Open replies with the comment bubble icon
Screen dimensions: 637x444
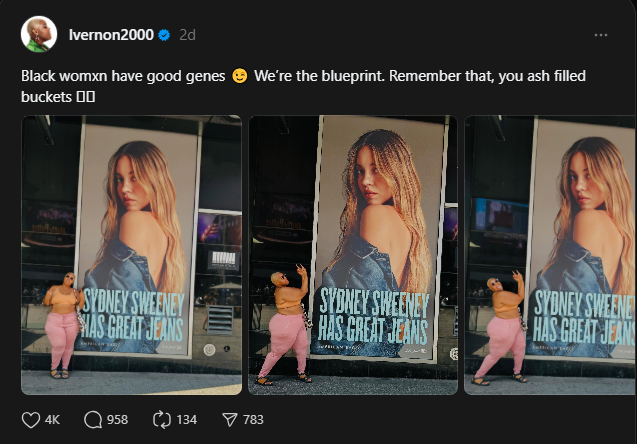point(93,420)
